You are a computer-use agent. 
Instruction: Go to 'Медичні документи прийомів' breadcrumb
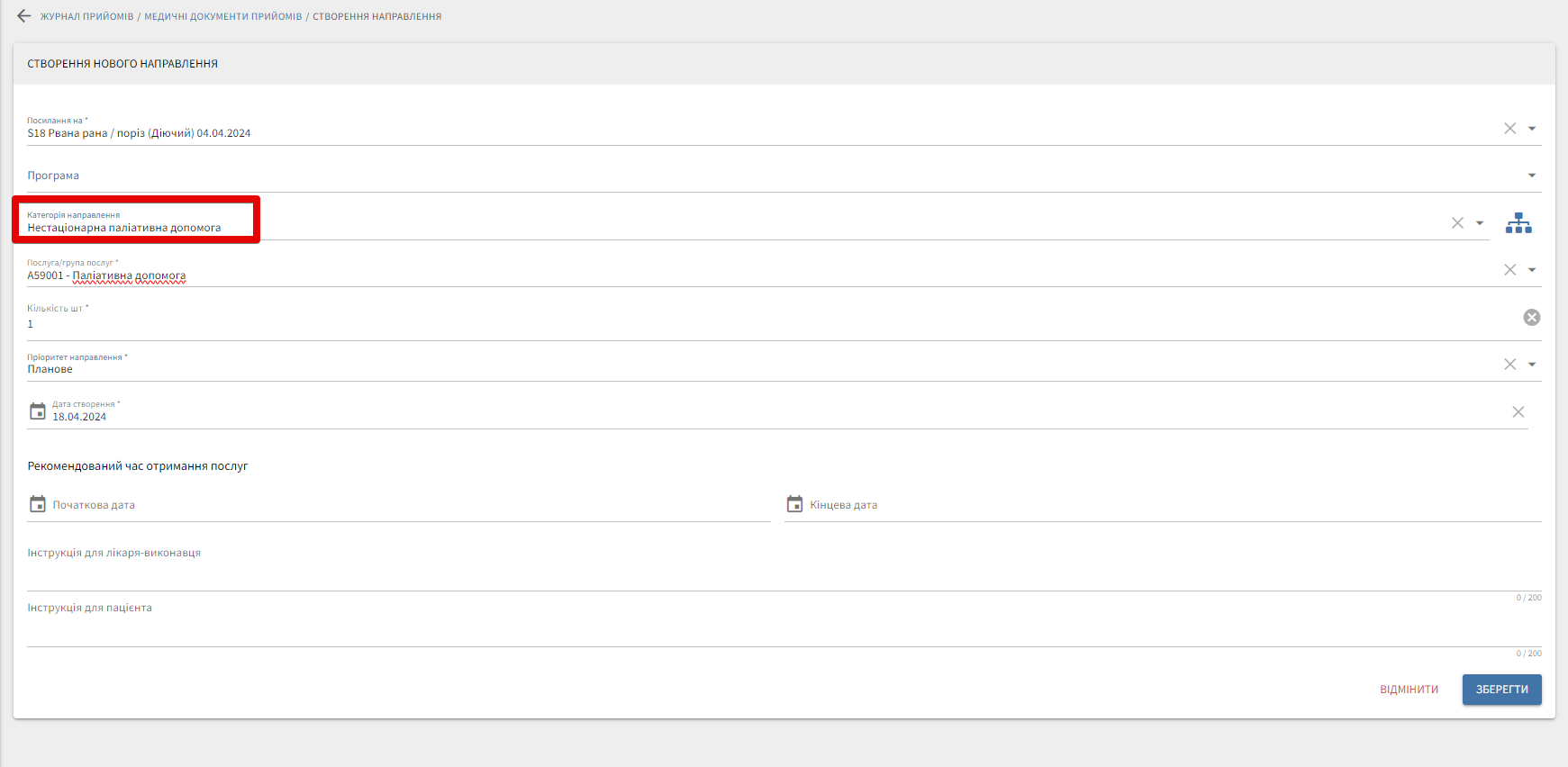pos(223,17)
